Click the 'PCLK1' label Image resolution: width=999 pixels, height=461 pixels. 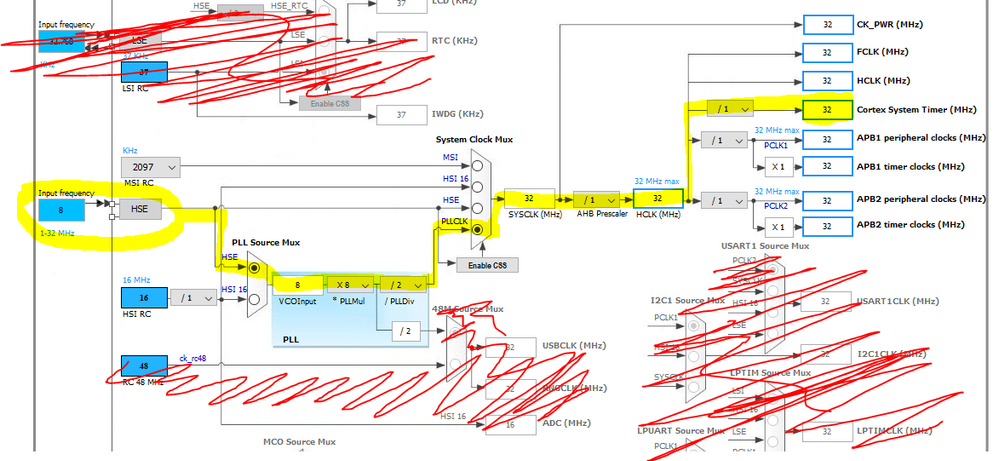[776, 145]
